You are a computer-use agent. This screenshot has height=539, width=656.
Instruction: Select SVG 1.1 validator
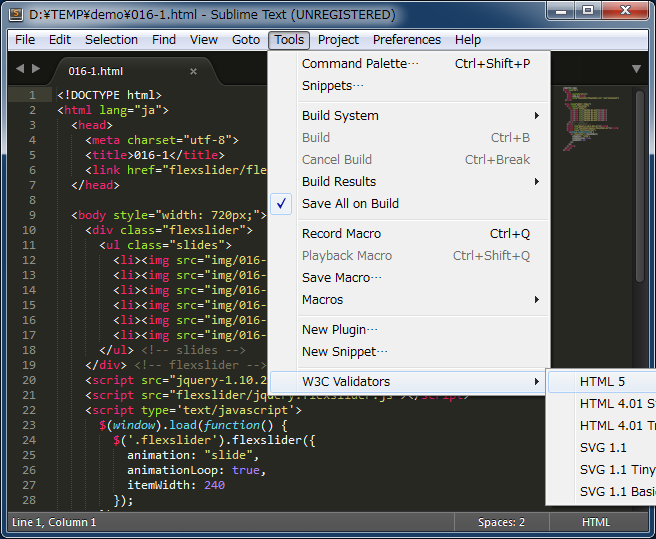(602, 448)
